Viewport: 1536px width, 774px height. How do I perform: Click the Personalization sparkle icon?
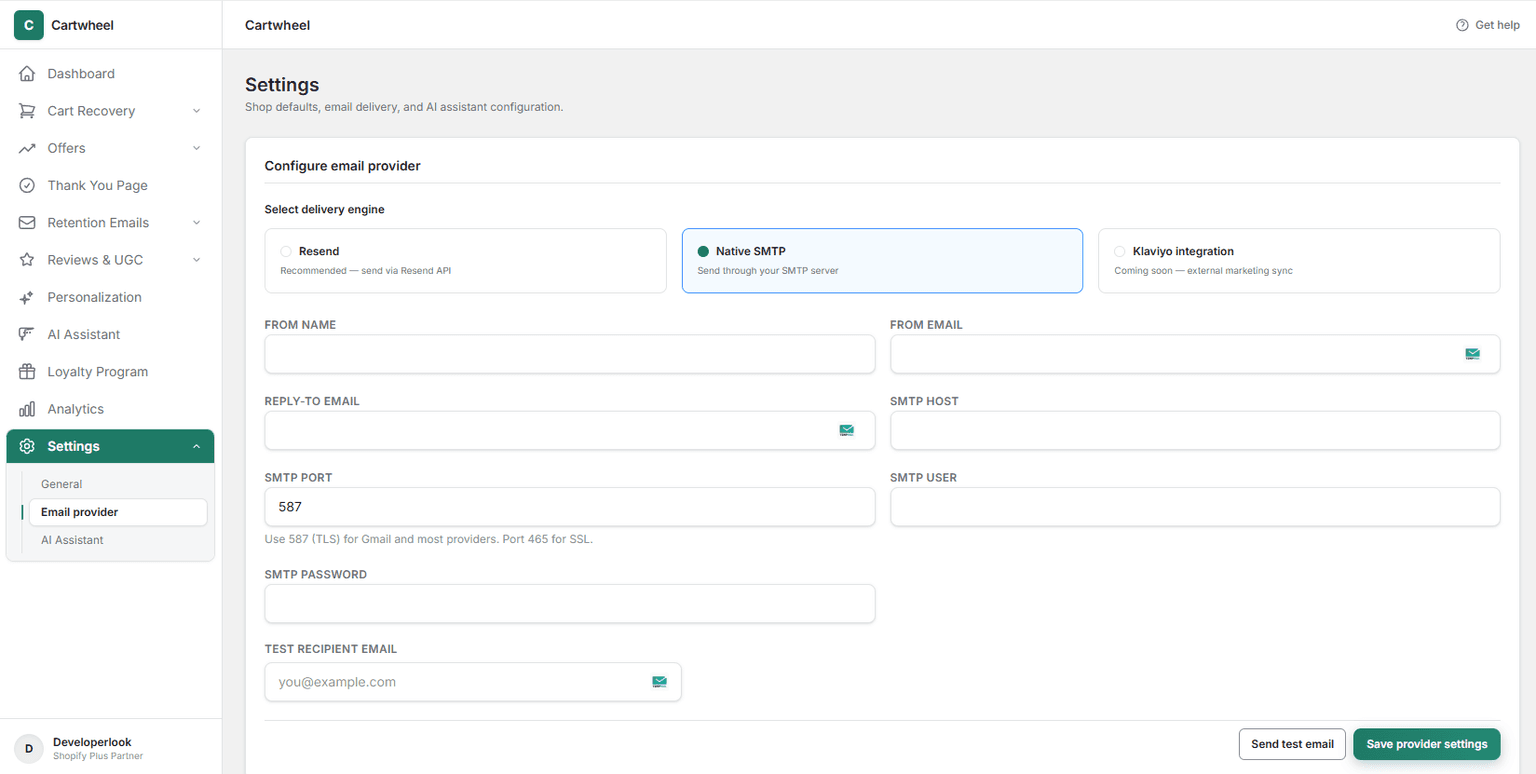pos(27,297)
